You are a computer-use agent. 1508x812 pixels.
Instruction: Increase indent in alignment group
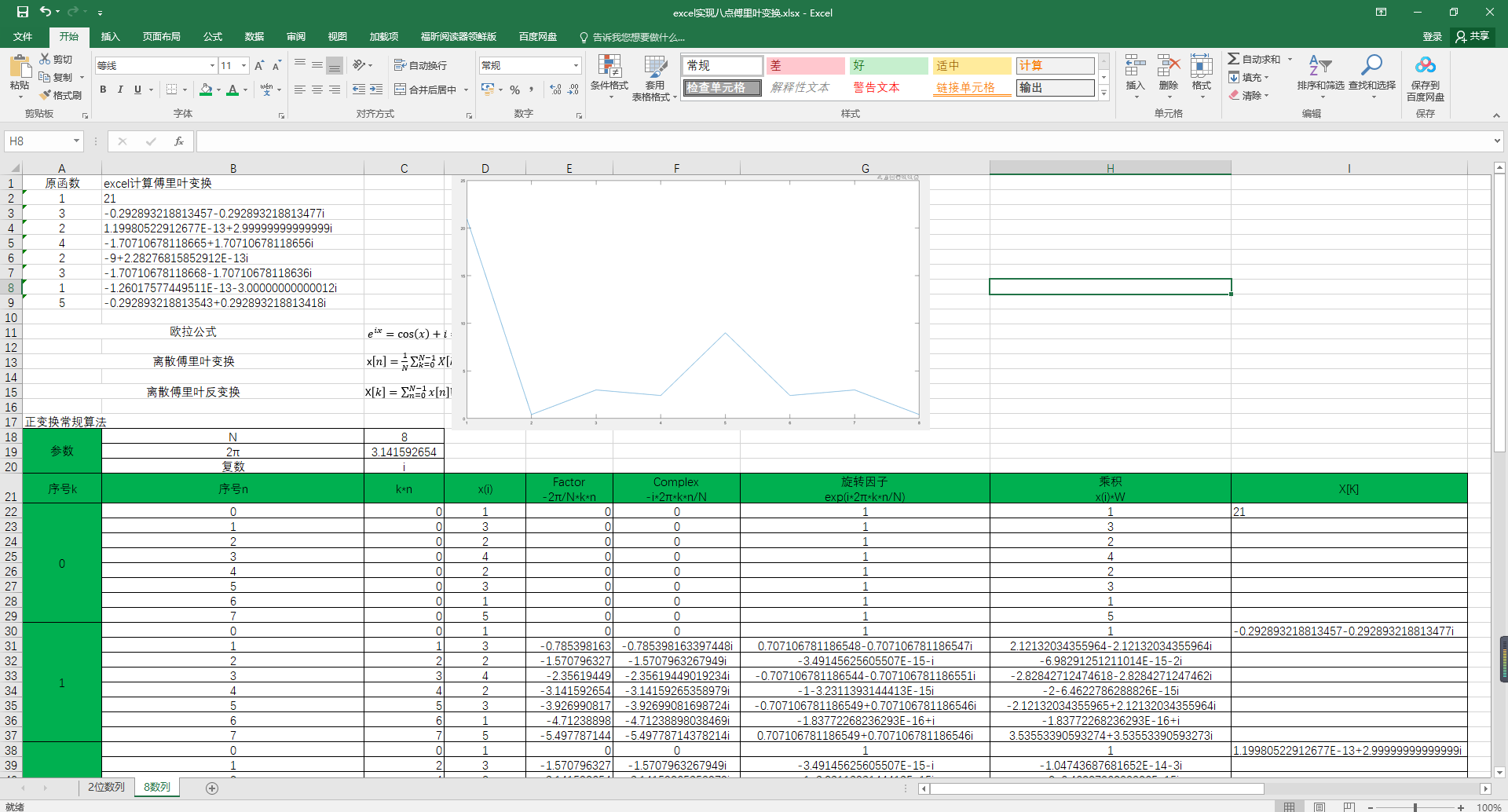376,90
